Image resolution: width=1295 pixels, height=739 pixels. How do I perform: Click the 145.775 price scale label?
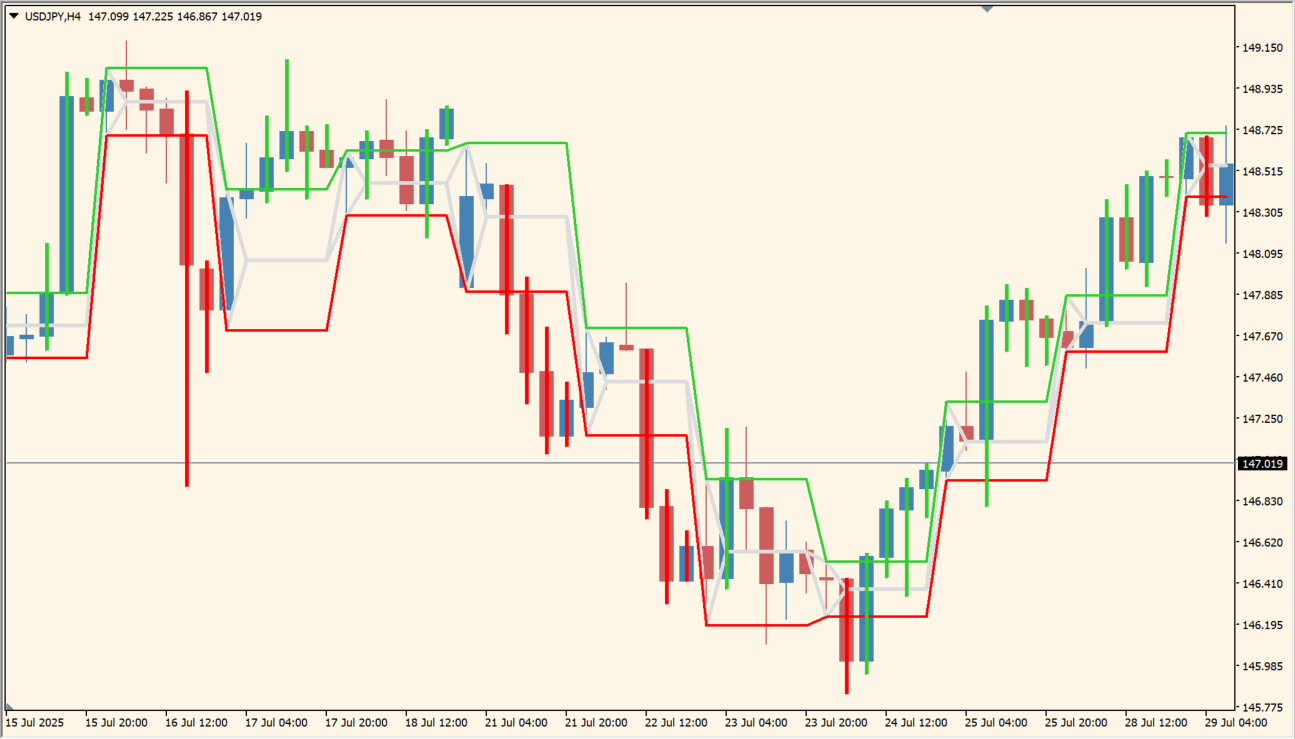[x=1262, y=707]
